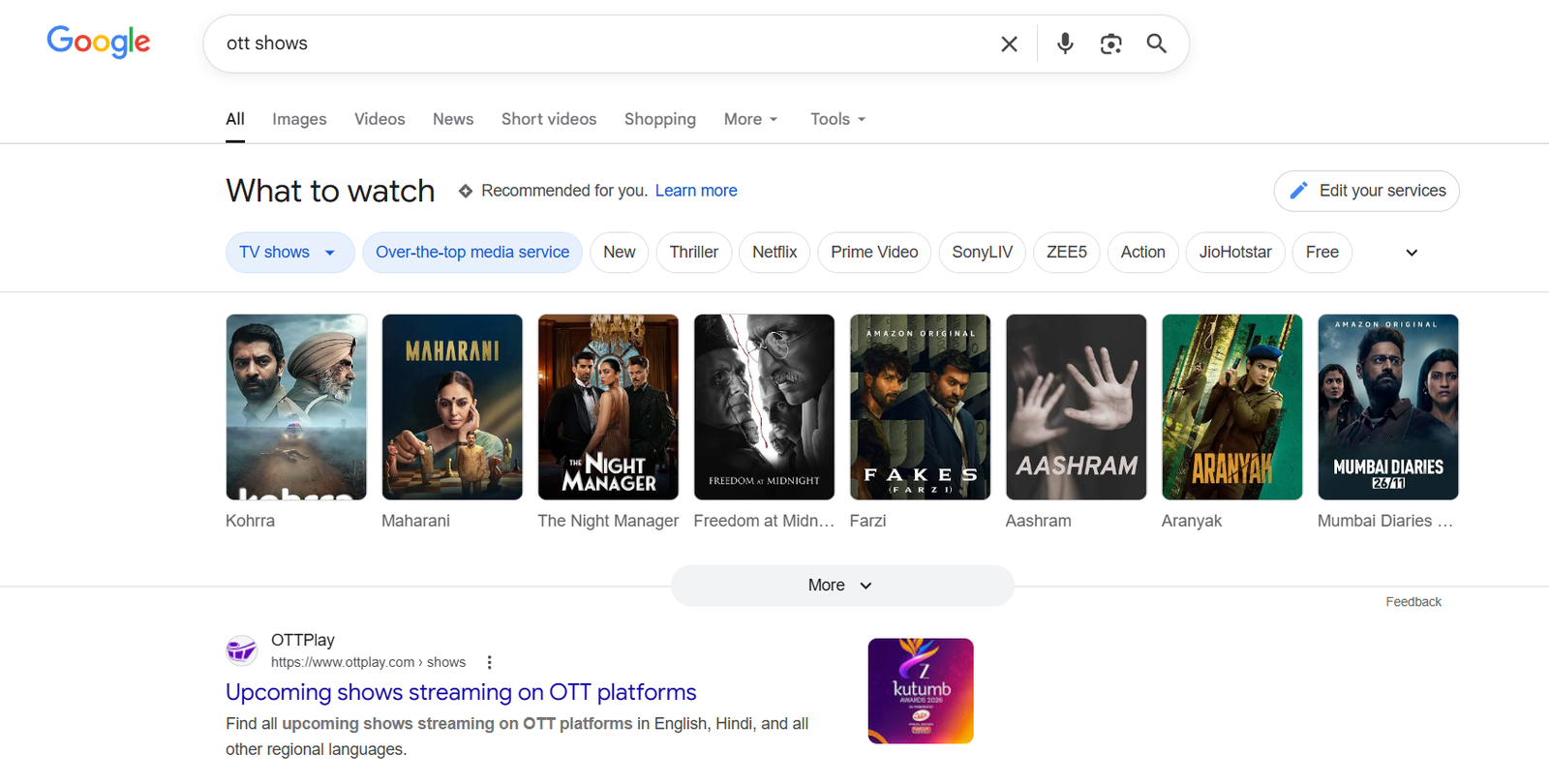The image size is (1549, 784).
Task: Open the Tools dropdown
Action: 838,119
